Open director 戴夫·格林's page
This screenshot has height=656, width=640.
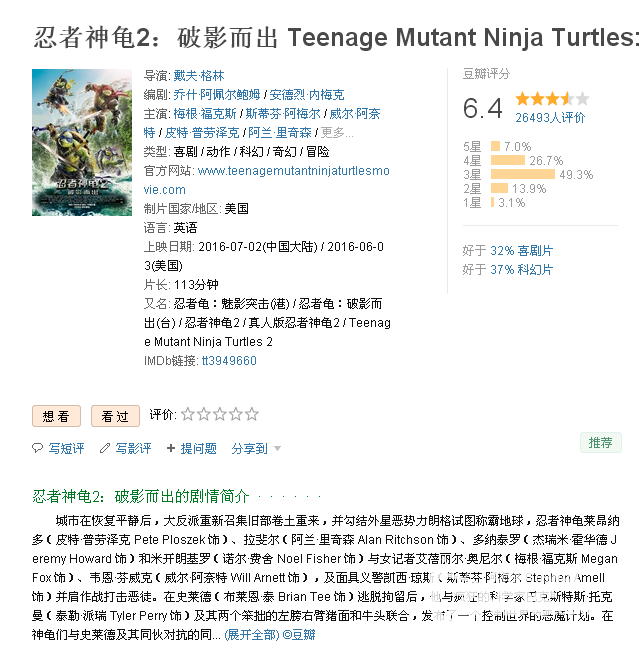click(199, 76)
